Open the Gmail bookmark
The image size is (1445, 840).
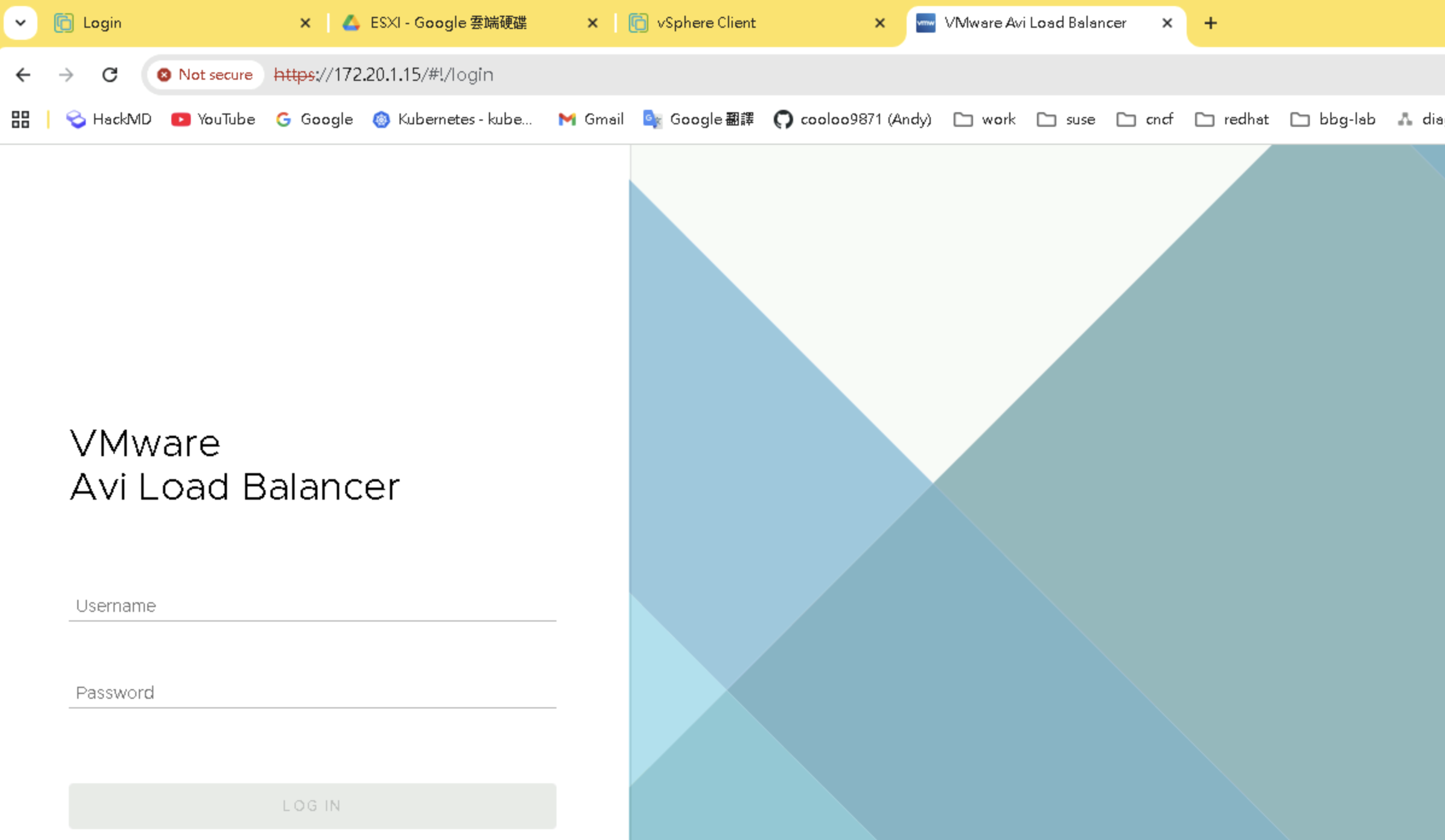coord(591,119)
